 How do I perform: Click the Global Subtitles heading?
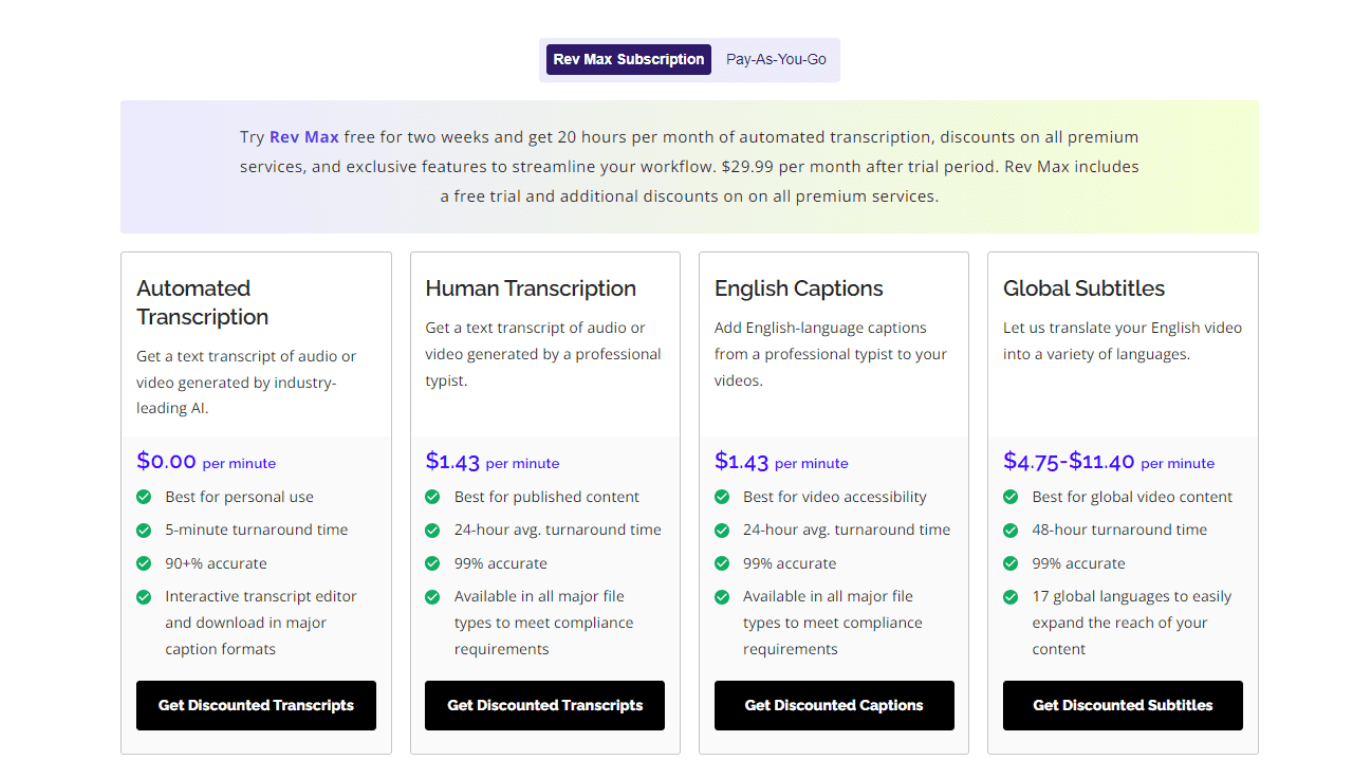click(x=1084, y=288)
